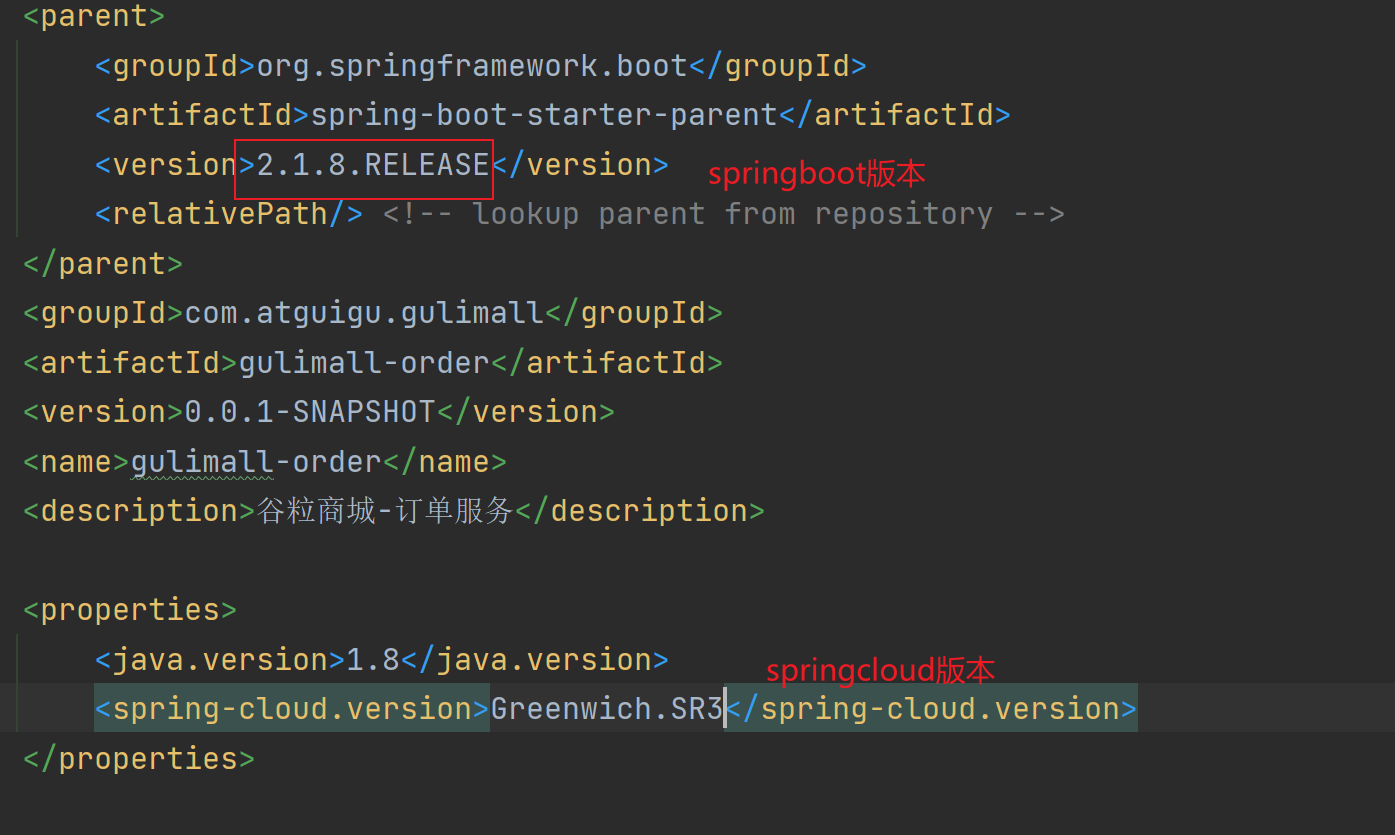Click closing version tag after 2.1.8.RELEASE
The height and width of the screenshot is (835, 1395).
(x=581, y=165)
